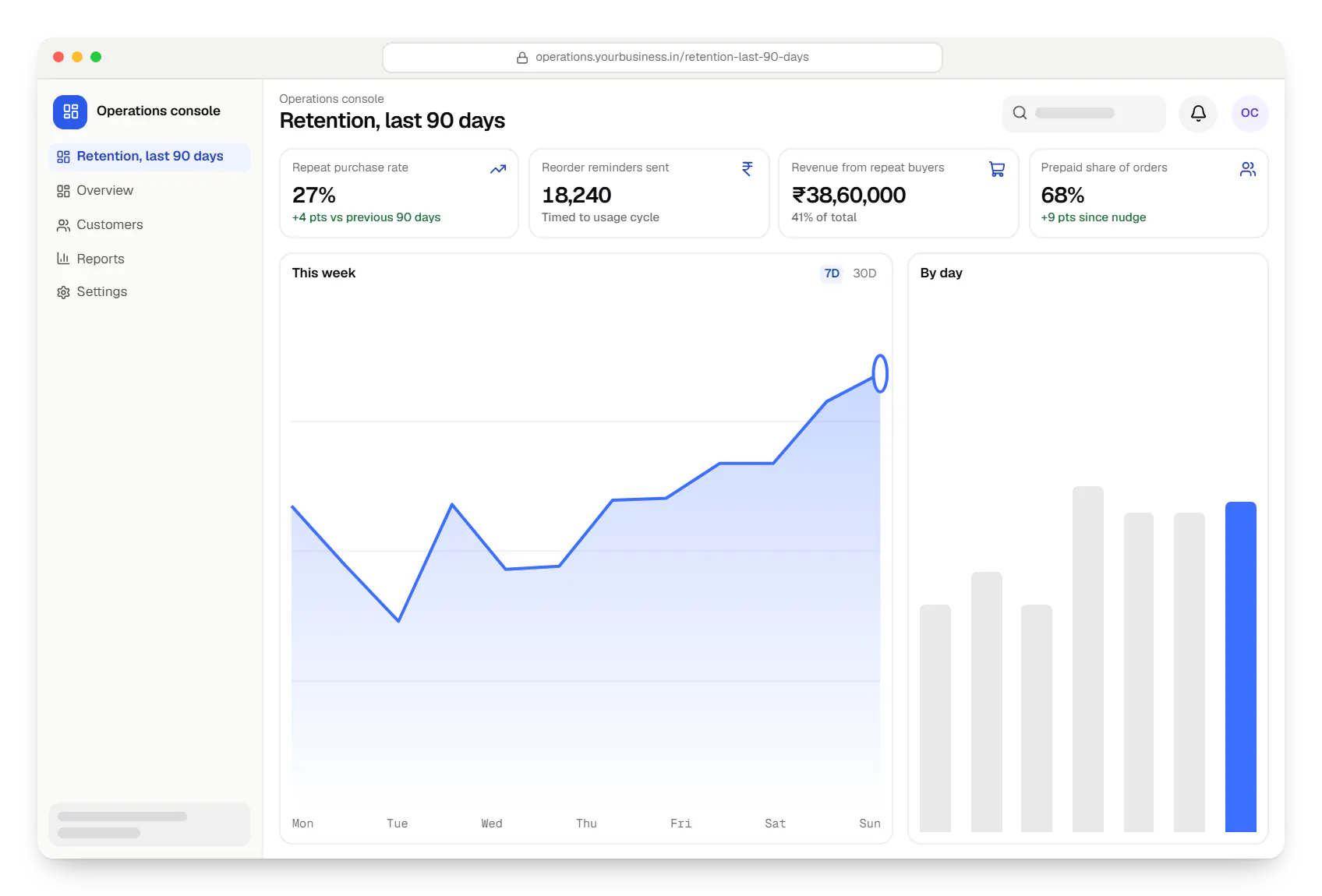This screenshot has width=1322, height=896.
Task: Click the 'This week' chart title
Action: [323, 273]
